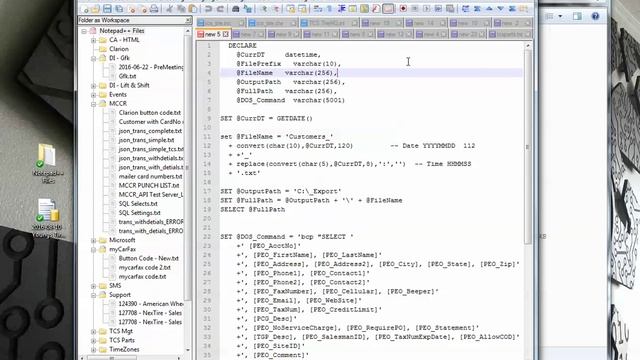
Task: Click the Redo toolbar arrow
Action: pyautogui.click(x=220, y=9)
